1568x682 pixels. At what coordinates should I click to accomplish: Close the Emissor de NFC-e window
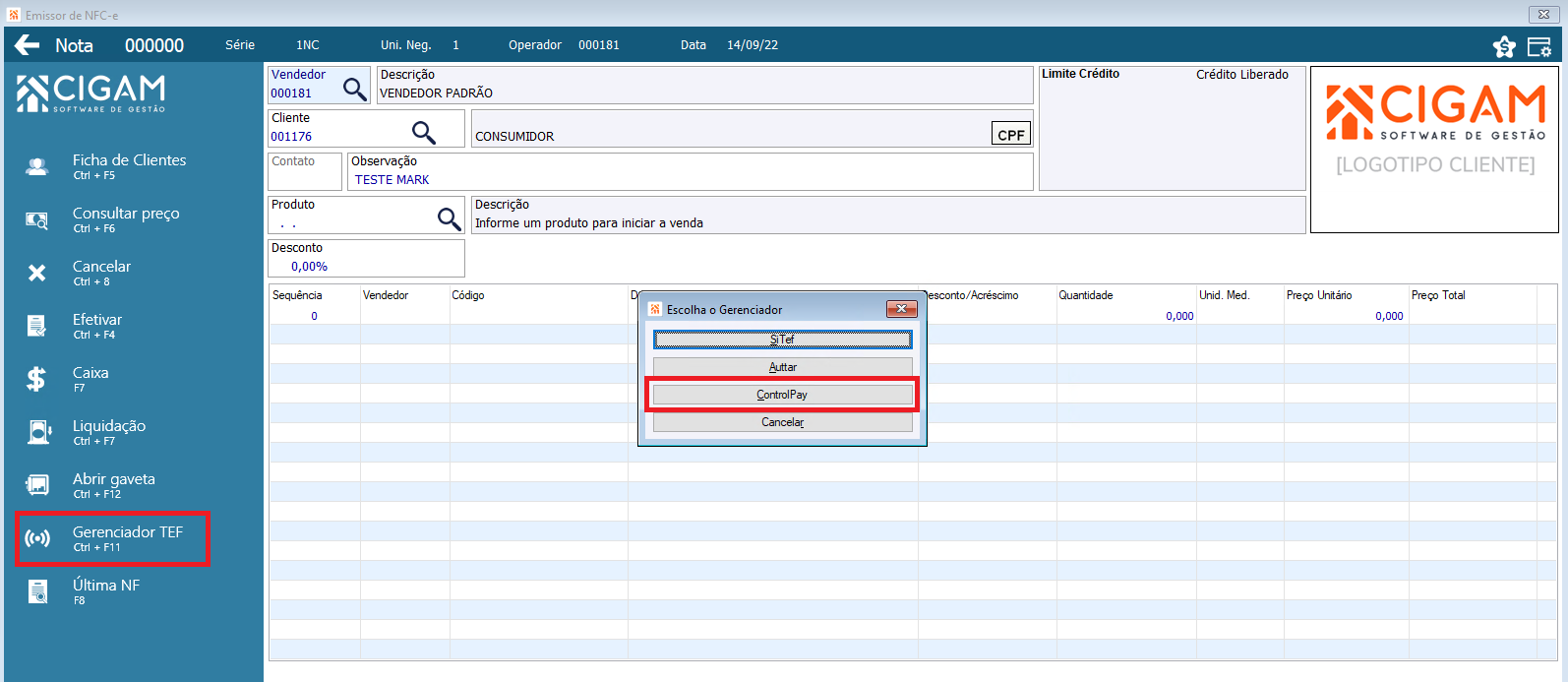tap(1543, 14)
